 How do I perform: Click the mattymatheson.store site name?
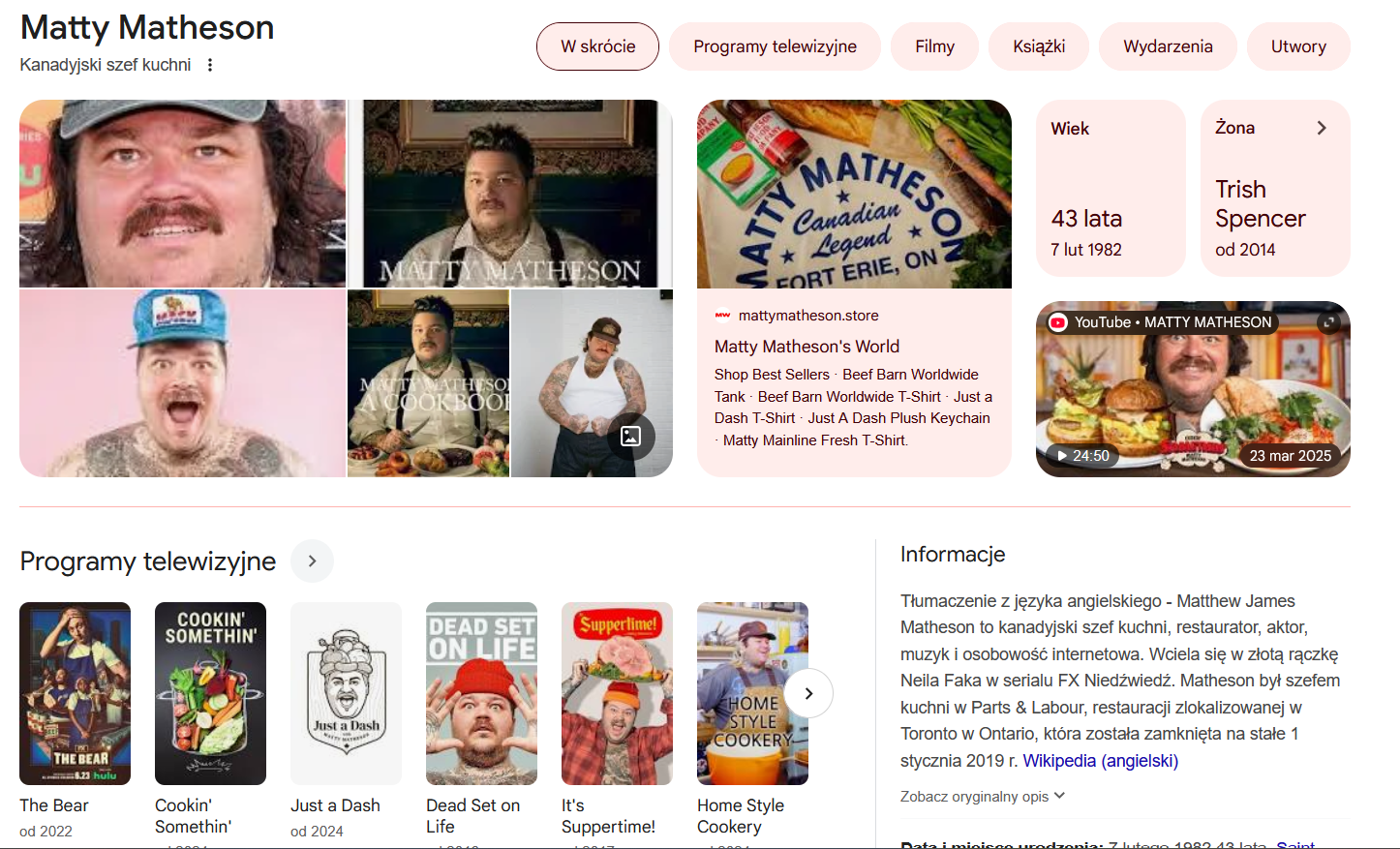click(808, 316)
